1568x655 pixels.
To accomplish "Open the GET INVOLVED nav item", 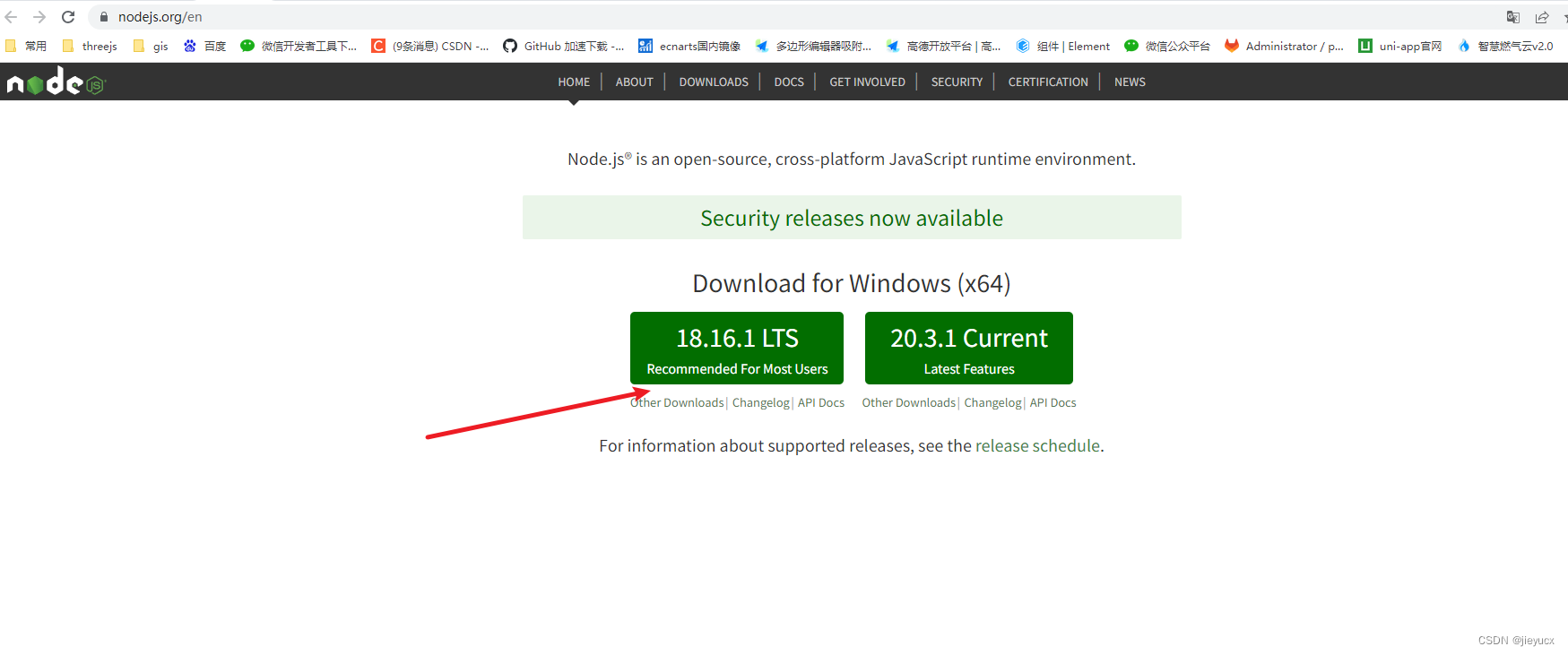I will [x=867, y=82].
